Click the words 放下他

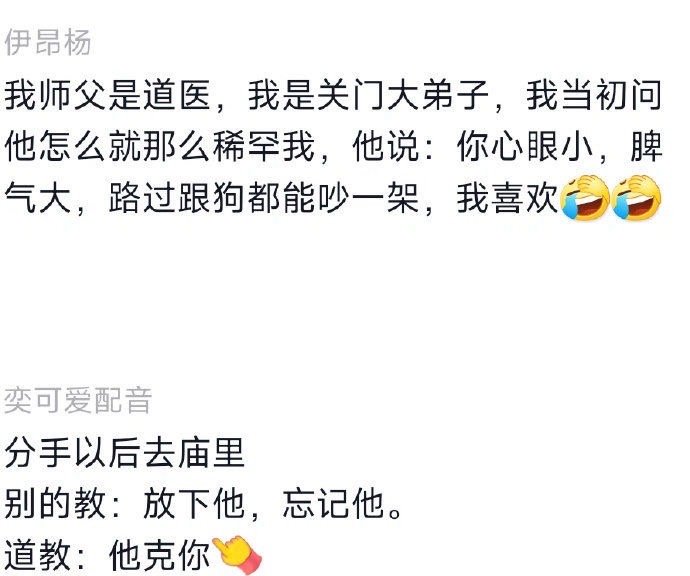194,503
